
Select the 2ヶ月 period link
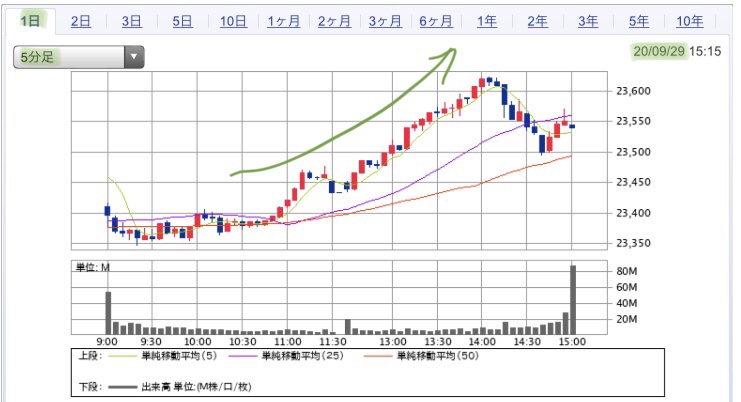point(334,21)
